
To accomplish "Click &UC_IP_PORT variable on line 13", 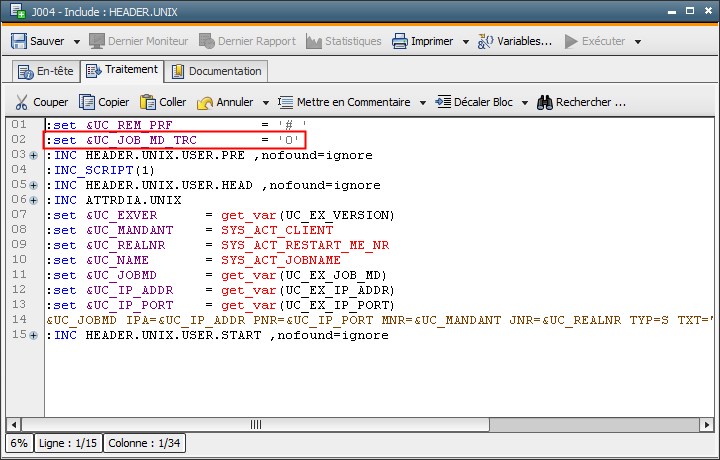I will [129, 305].
